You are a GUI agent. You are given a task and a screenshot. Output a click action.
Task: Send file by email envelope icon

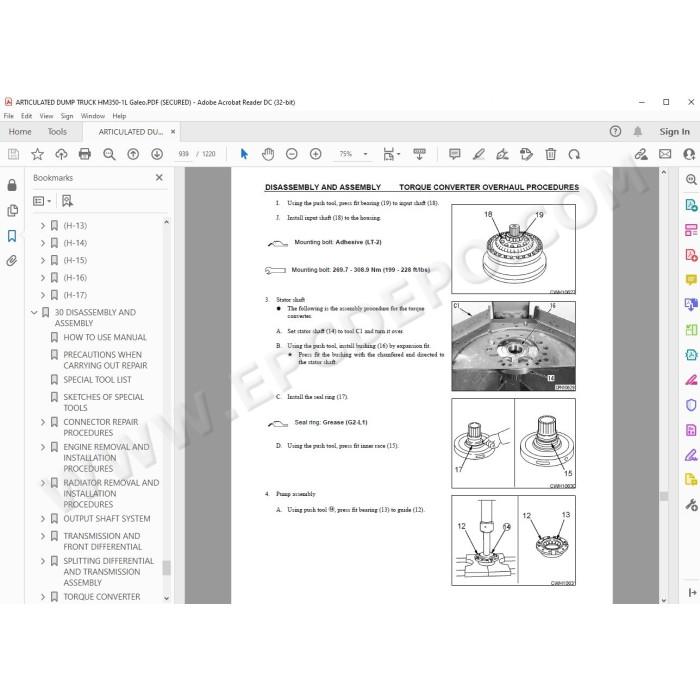point(665,154)
